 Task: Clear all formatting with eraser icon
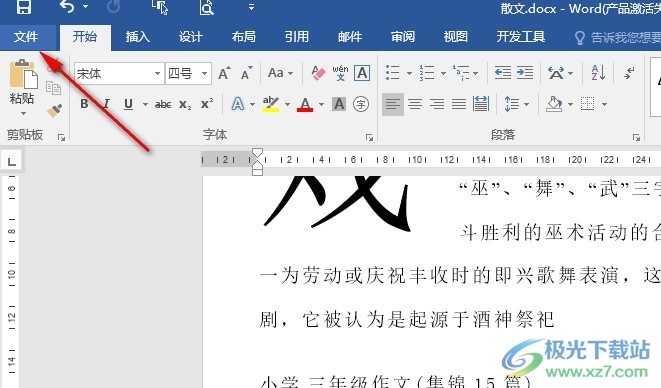318,73
